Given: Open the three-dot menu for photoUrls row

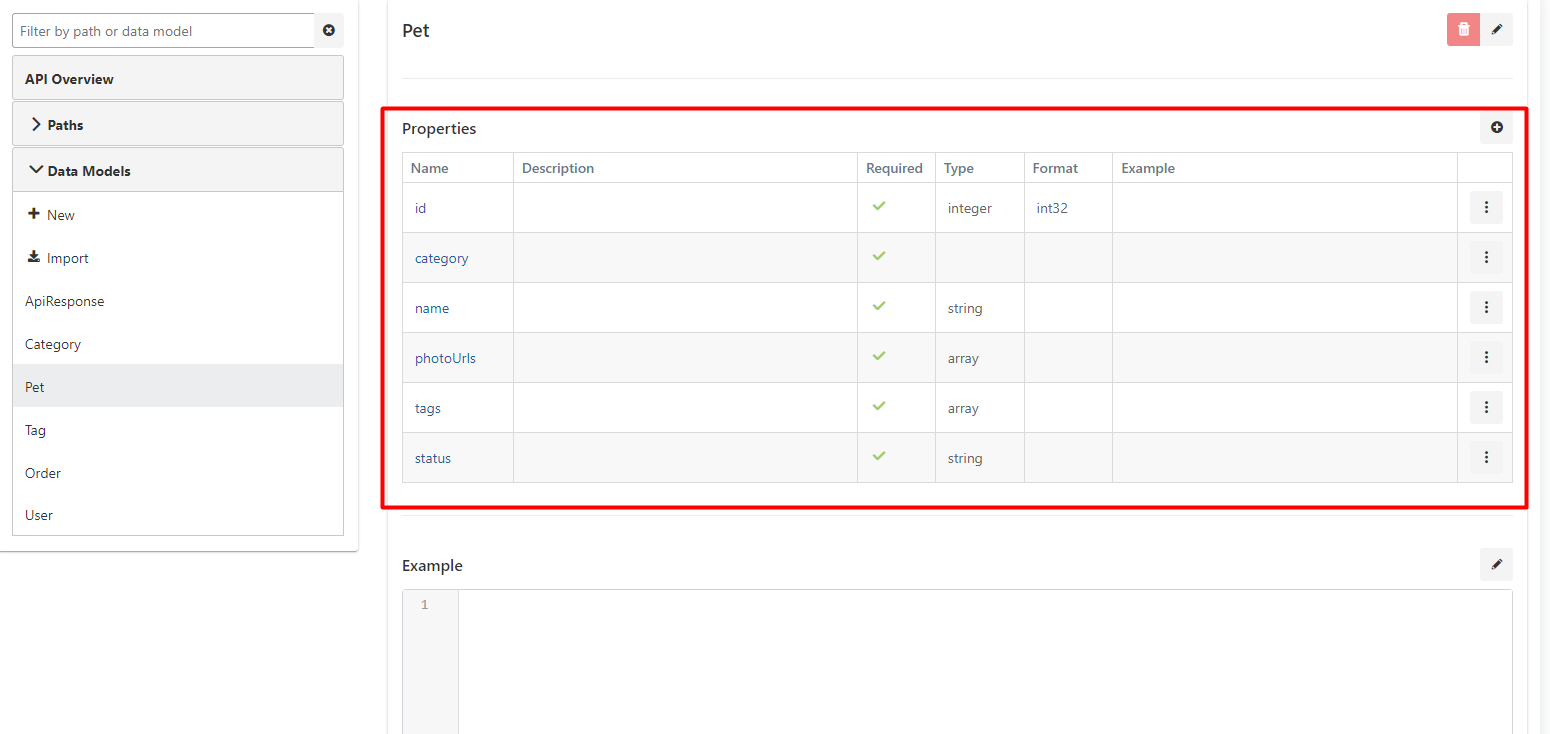Looking at the screenshot, I should click(1486, 358).
